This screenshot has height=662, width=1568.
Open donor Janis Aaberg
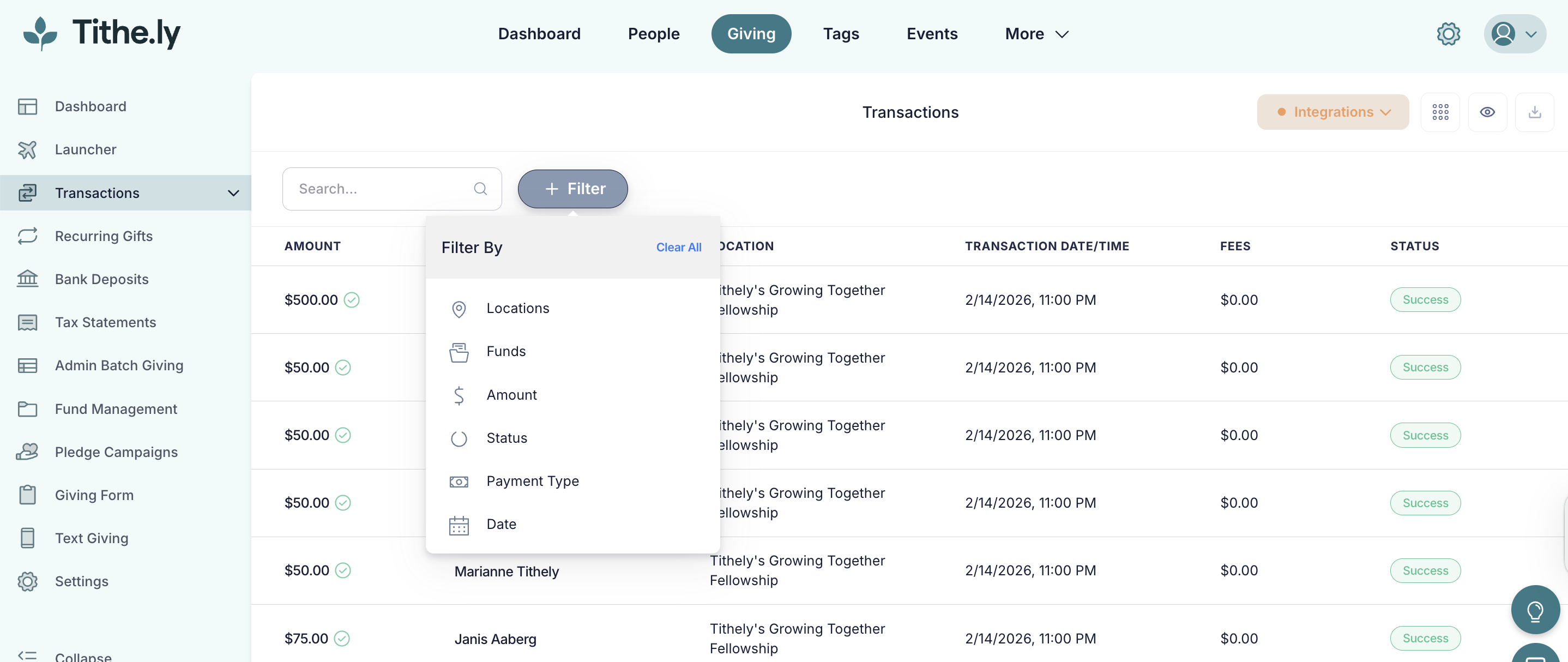pos(495,640)
